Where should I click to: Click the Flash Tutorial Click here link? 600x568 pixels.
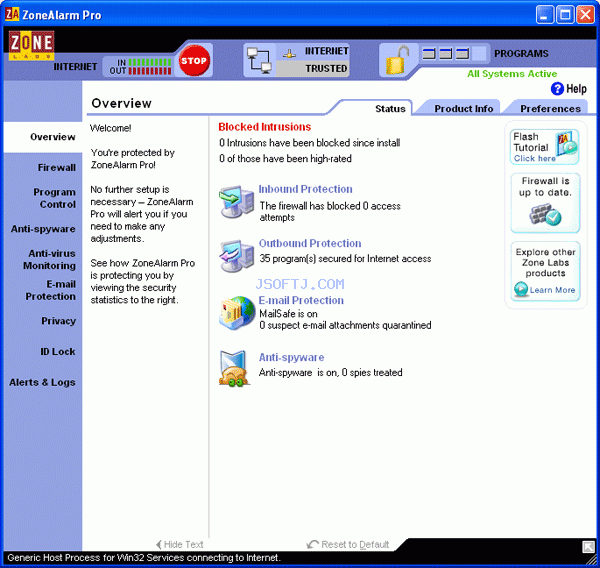tap(534, 158)
